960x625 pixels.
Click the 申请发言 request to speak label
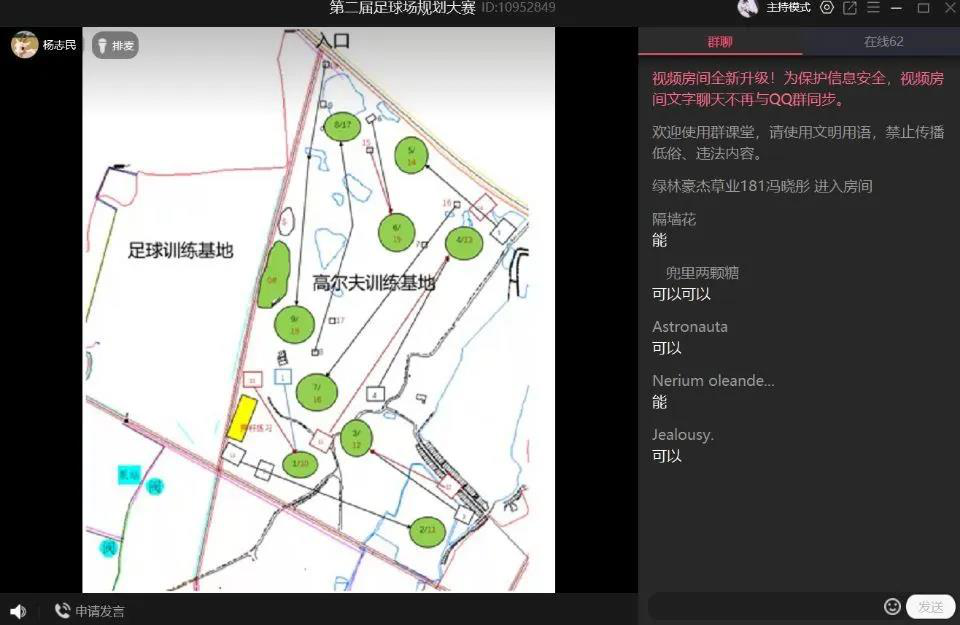(100, 611)
